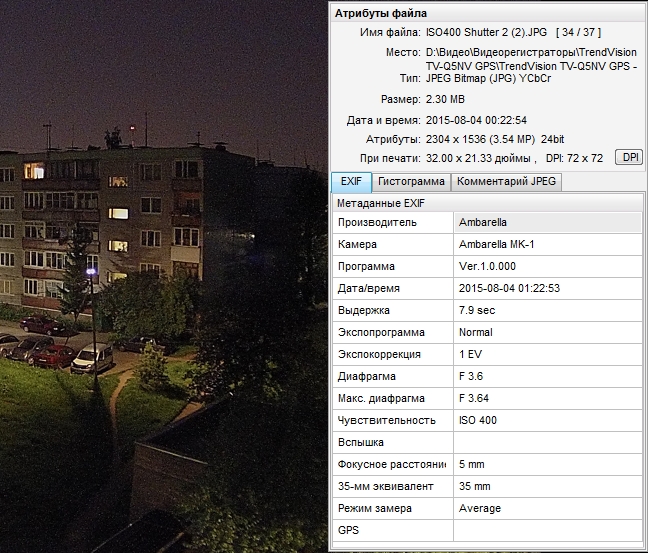Select the 35 mm equivalent value
Image resolution: width=648 pixels, height=553 pixels.
(474, 486)
